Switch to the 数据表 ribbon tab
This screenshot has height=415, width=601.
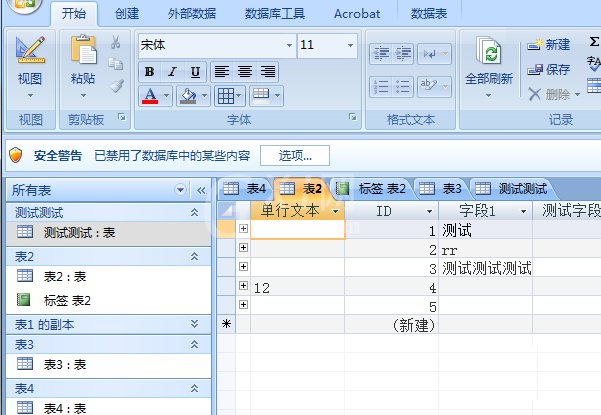(429, 14)
